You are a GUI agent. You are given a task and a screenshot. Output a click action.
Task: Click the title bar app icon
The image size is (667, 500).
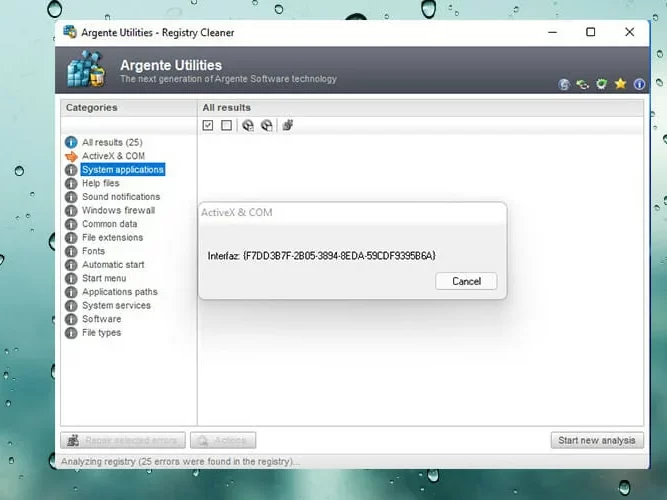[x=70, y=32]
